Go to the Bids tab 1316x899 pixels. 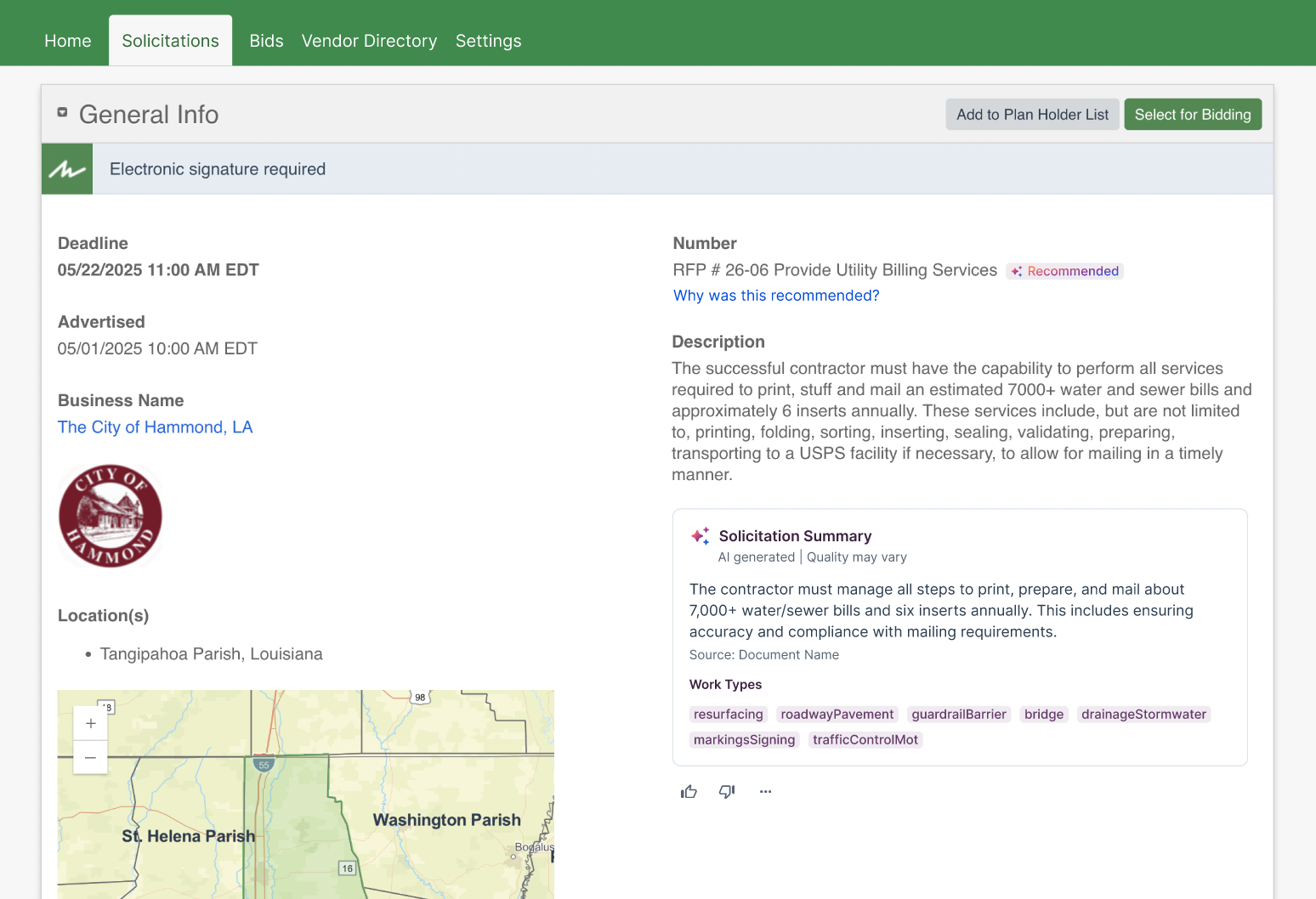pos(266,41)
